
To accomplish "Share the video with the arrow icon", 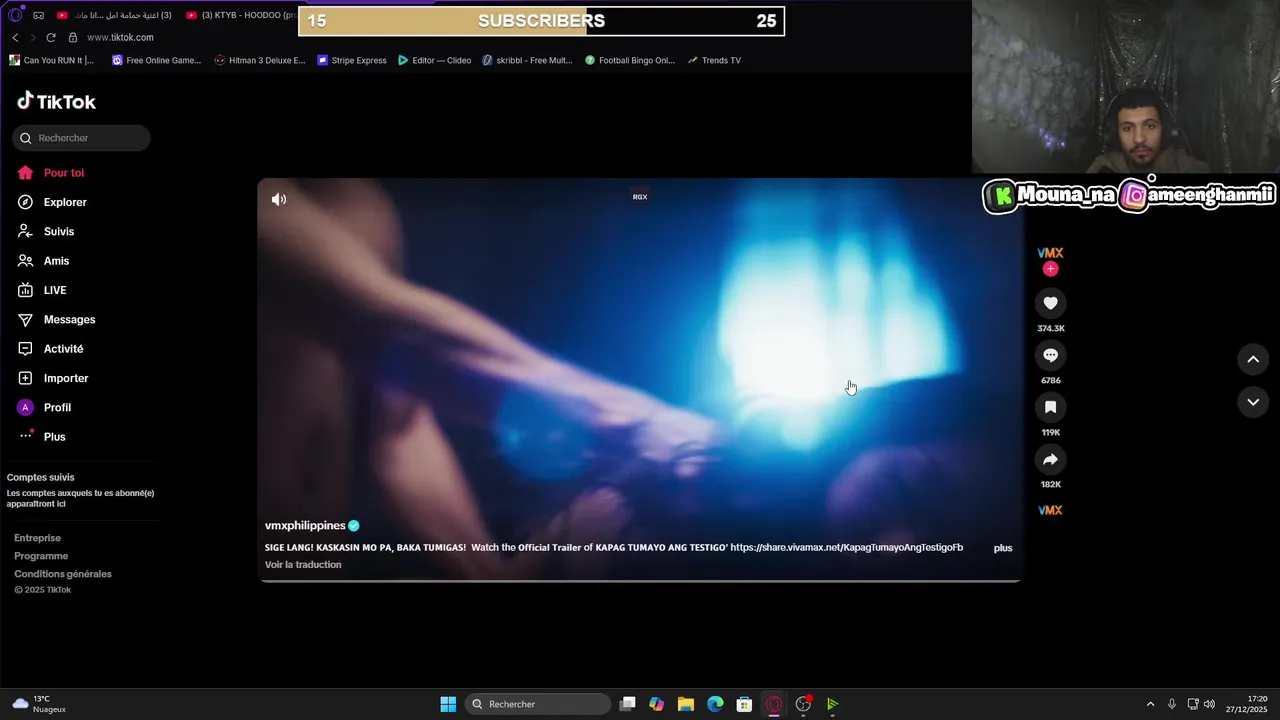I will pyautogui.click(x=1050, y=459).
